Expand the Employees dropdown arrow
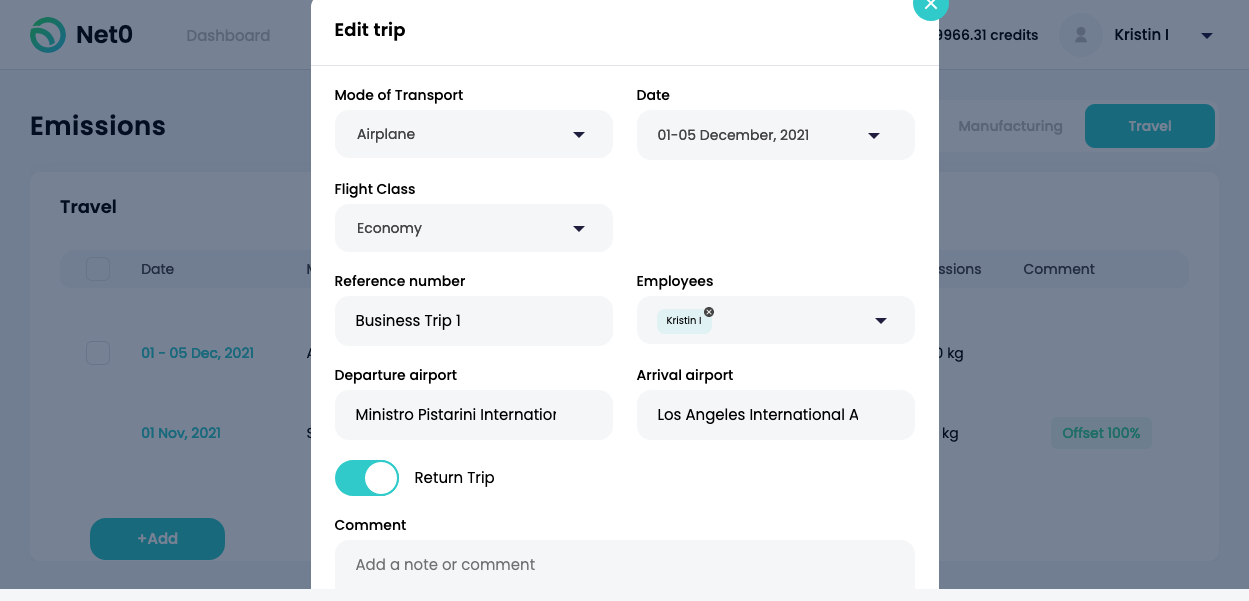This screenshot has width=1249, height=601. pyautogui.click(x=881, y=321)
